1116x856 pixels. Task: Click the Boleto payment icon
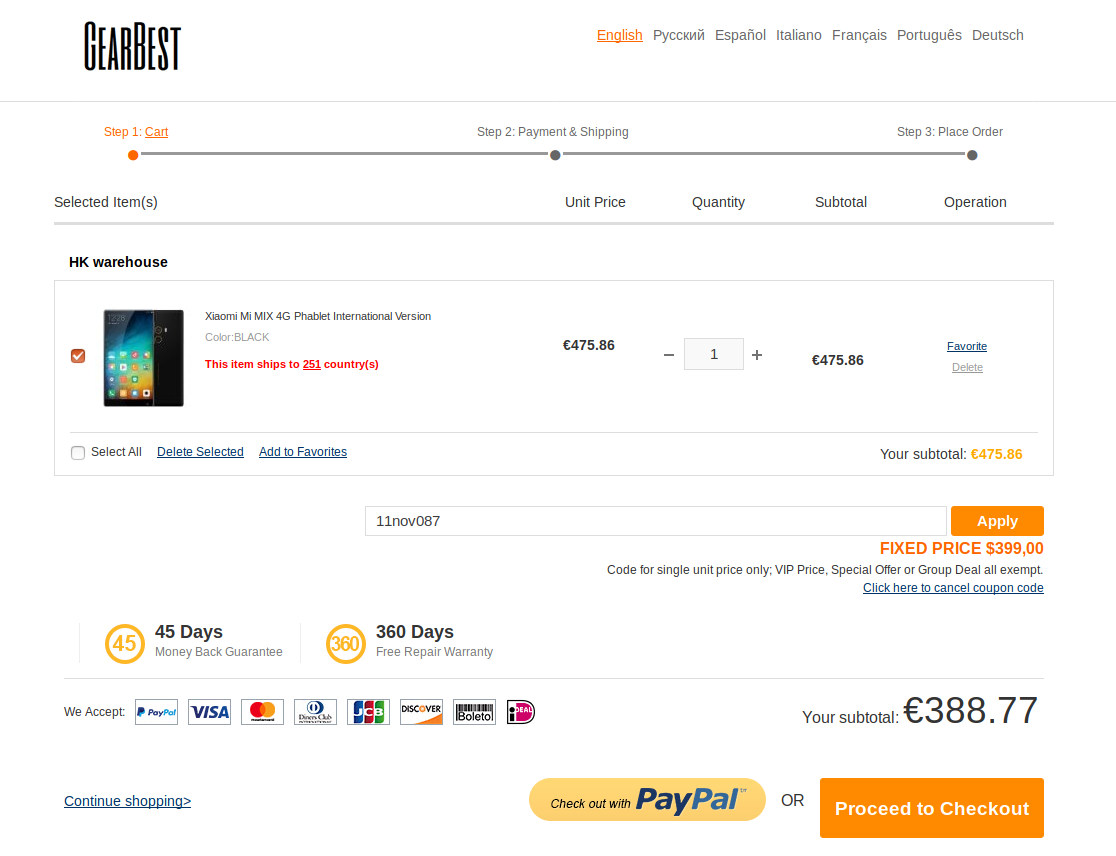[x=474, y=712]
